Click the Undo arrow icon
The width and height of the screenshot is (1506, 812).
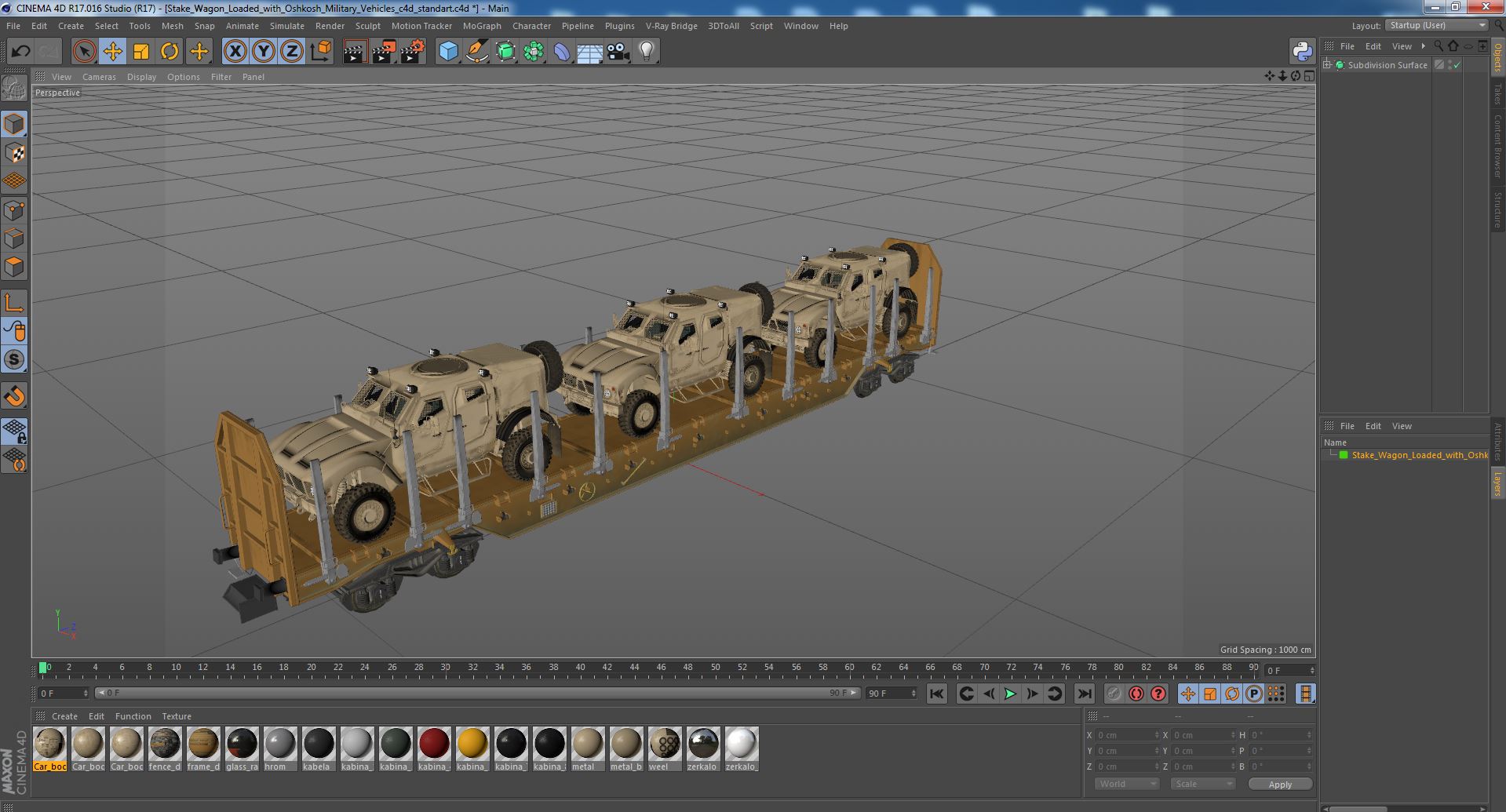20,52
